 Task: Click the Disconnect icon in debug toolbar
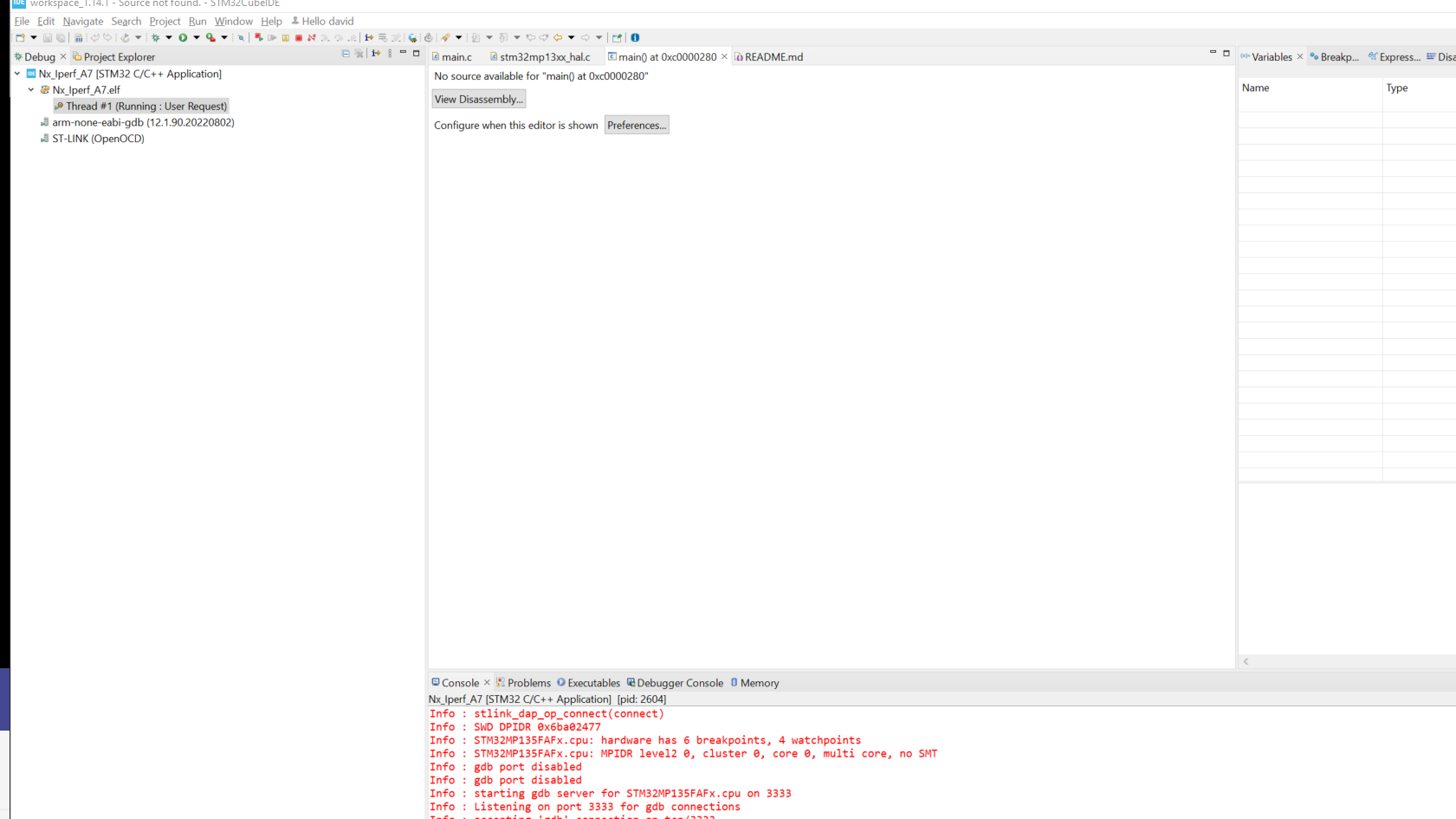(x=312, y=37)
